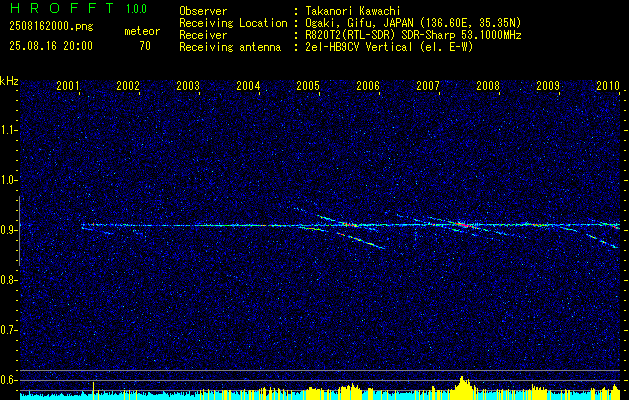Click the 0.6 kHz frequency label
The image size is (629, 400).
point(9,380)
